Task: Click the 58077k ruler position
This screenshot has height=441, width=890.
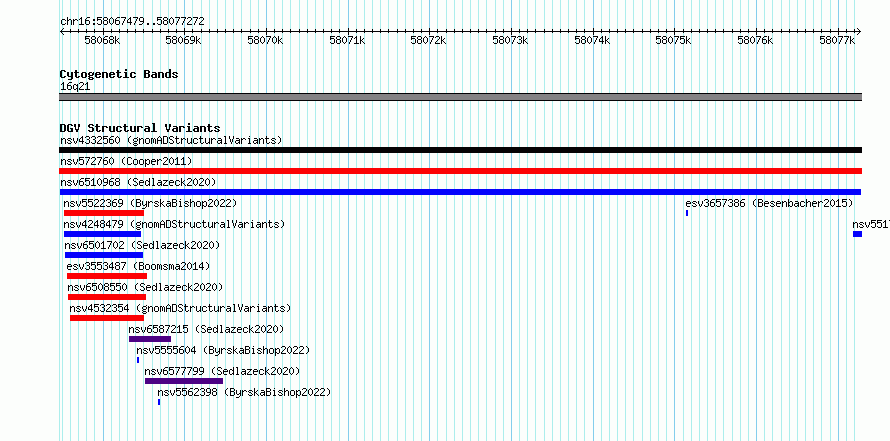Action: (x=838, y=40)
